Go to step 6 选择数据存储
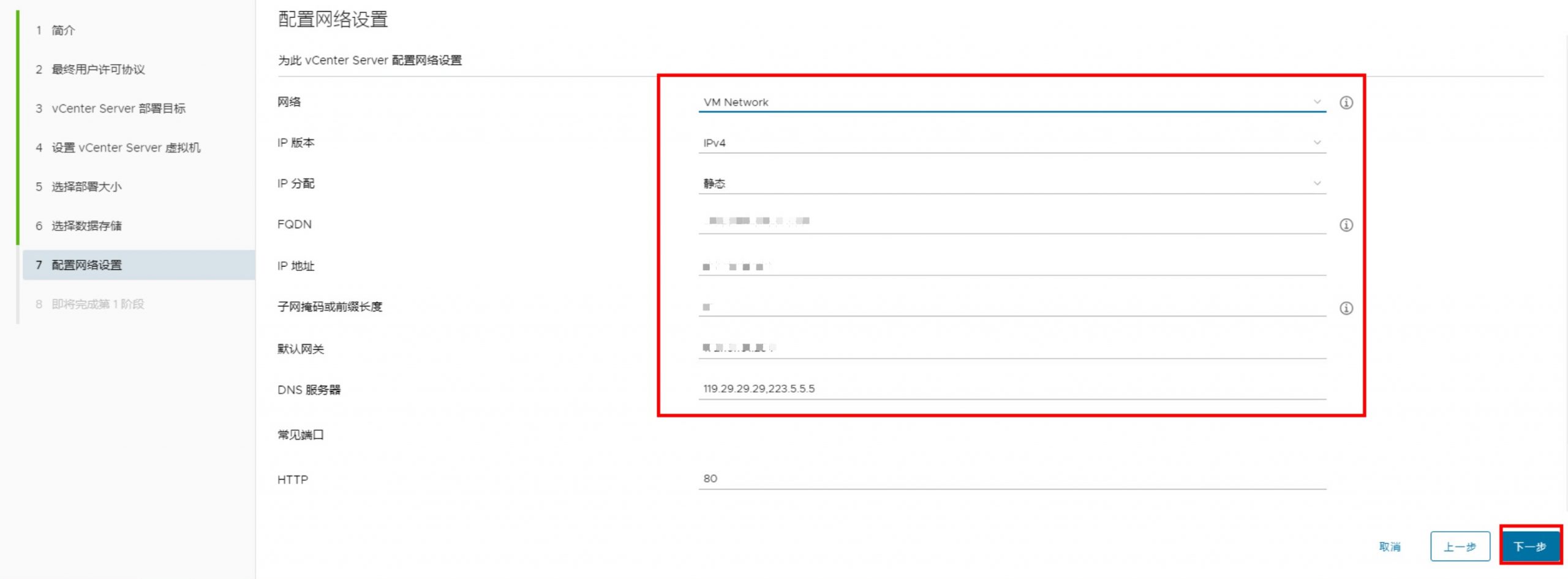Image resolution: width=1568 pixels, height=579 pixels. pos(86,226)
